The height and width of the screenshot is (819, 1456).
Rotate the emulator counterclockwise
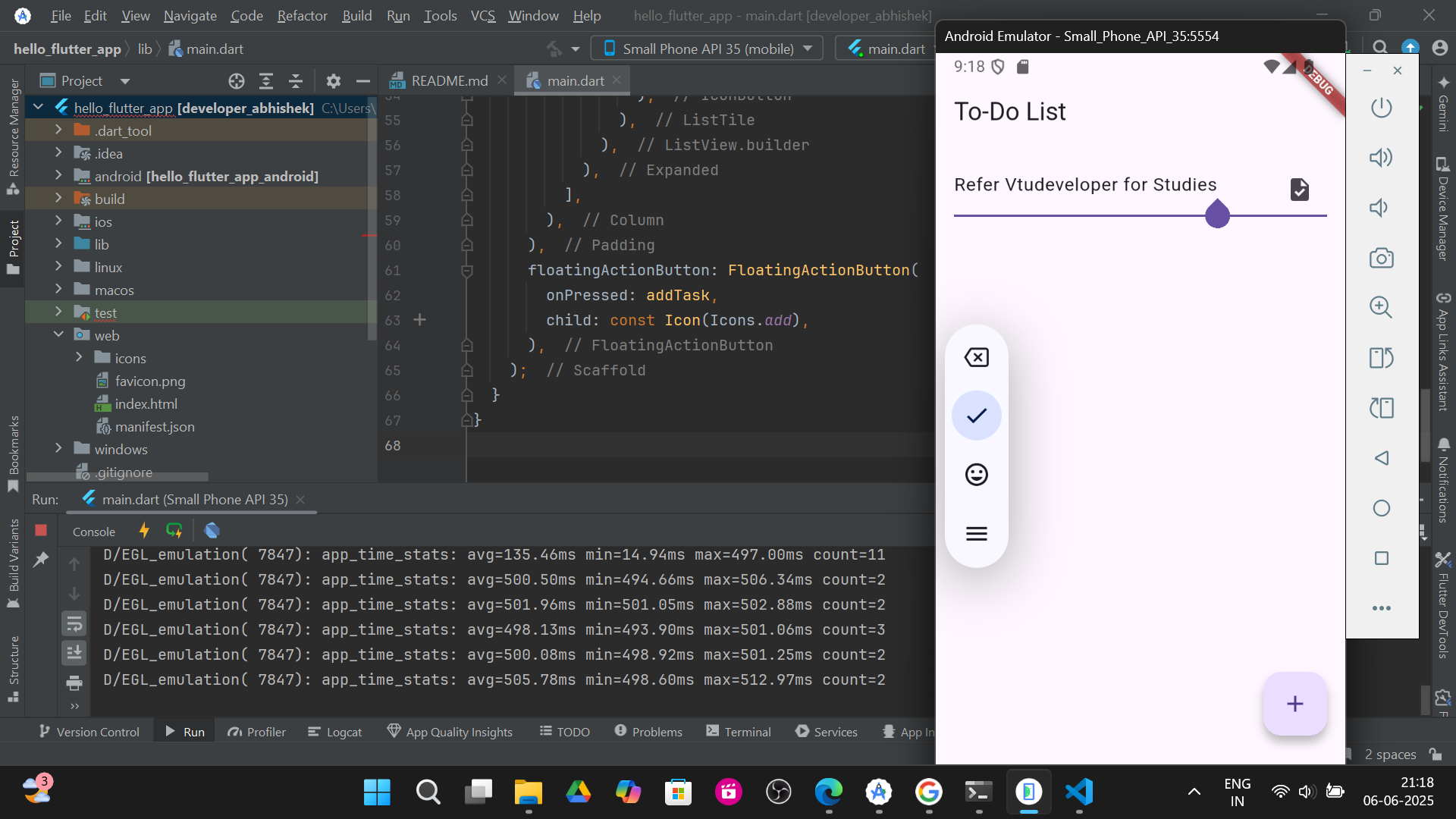(x=1381, y=358)
